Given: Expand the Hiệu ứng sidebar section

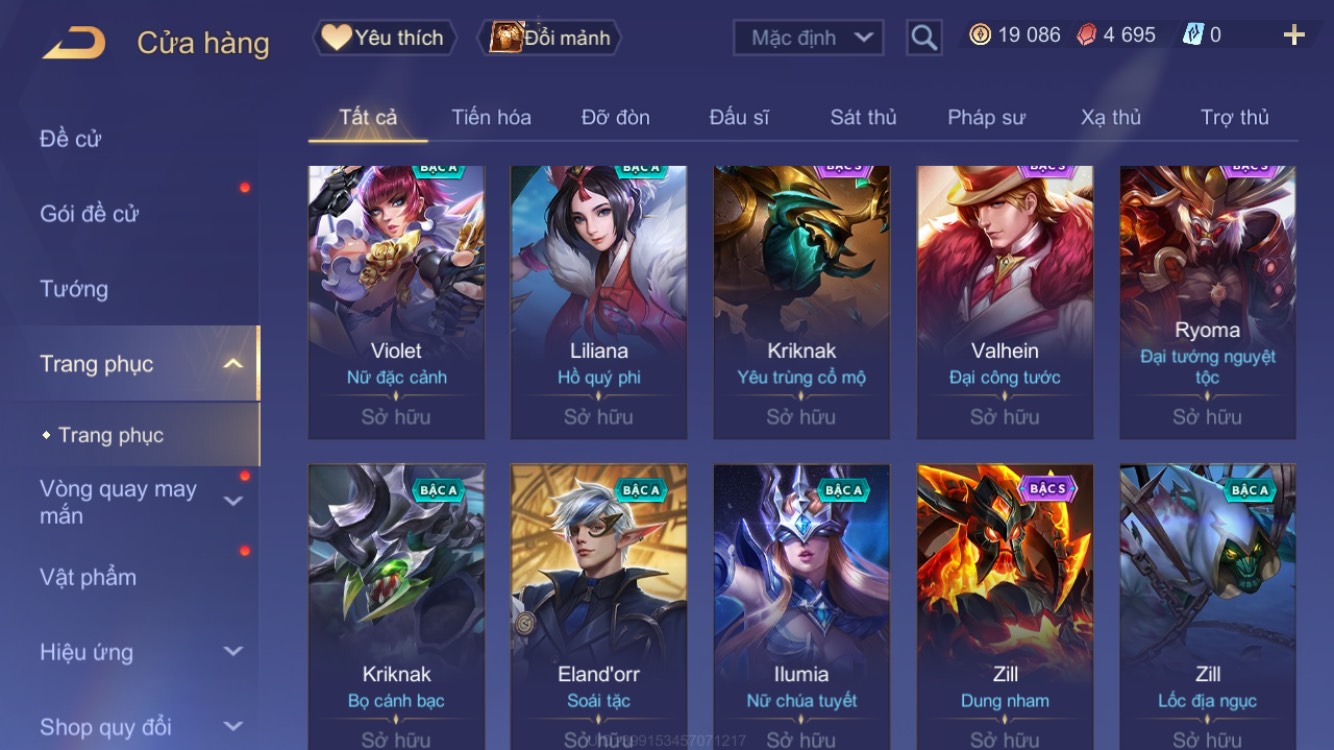Looking at the screenshot, I should tap(233, 652).
